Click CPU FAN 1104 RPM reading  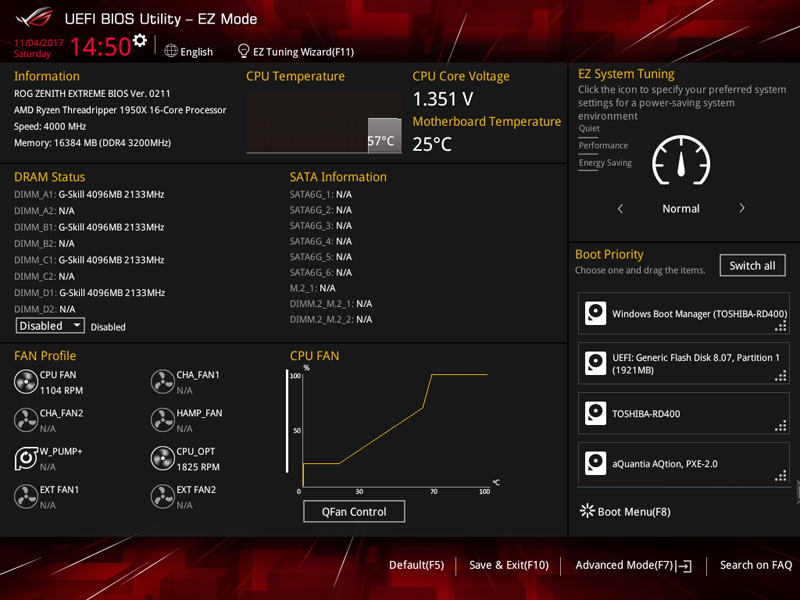coord(61,390)
